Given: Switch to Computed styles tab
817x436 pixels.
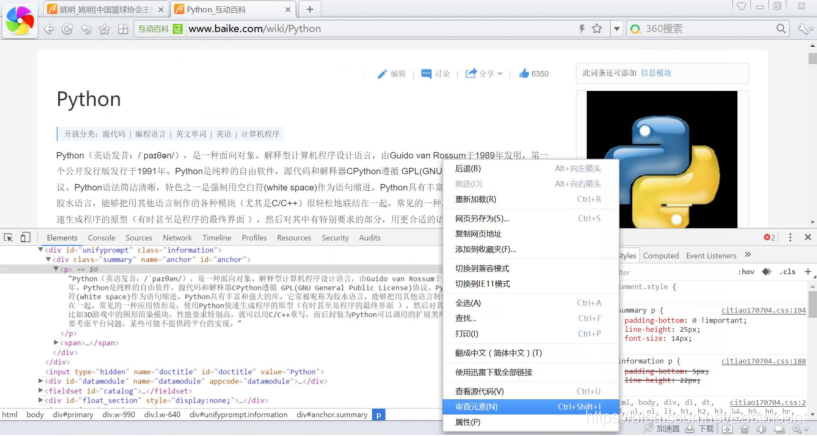Looking at the screenshot, I should (661, 255).
